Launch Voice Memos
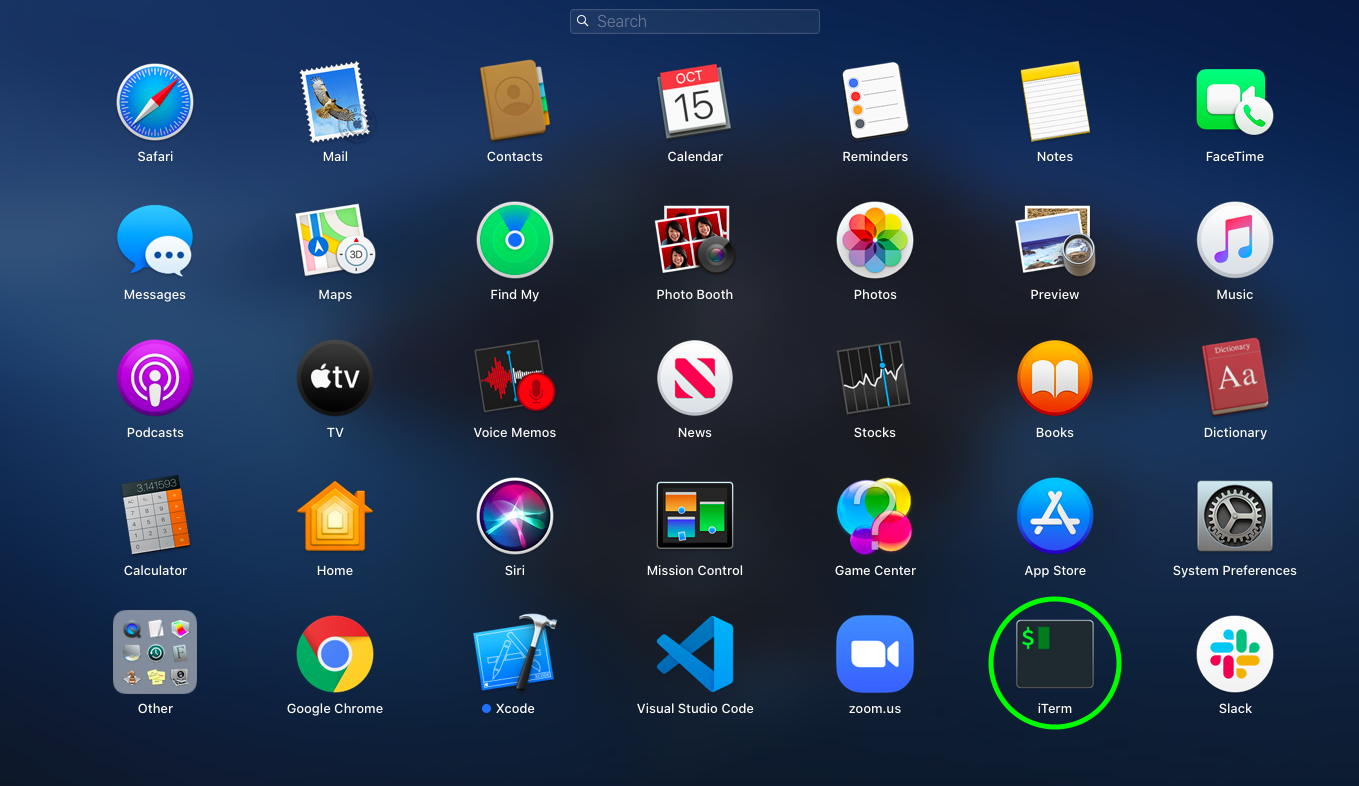The image size is (1359, 786). click(x=515, y=378)
